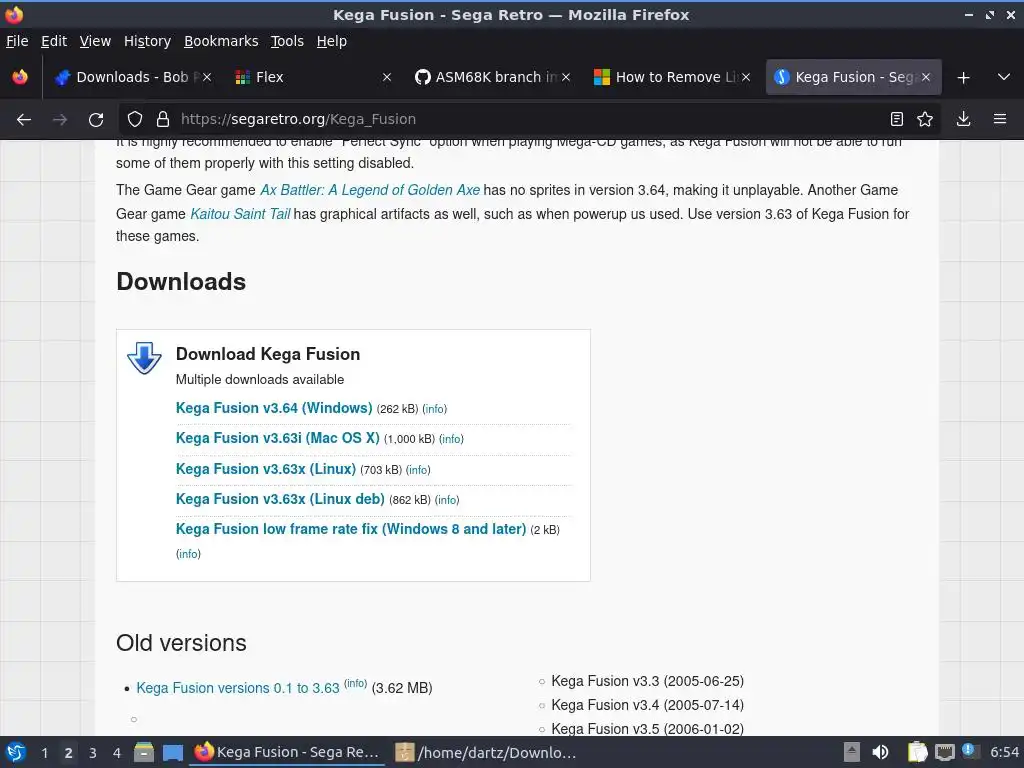Open the removable media eject tray icon
1024x768 pixels.
point(852,752)
